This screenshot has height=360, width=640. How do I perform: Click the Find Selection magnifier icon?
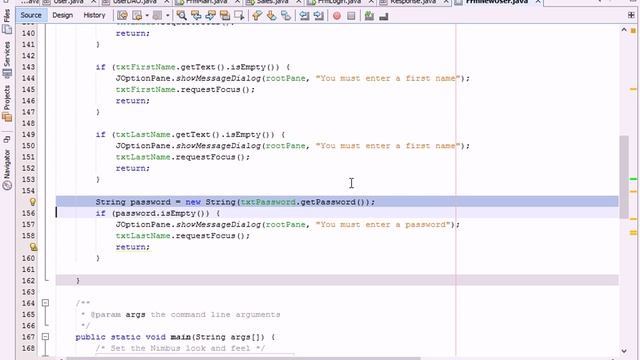[182, 16]
